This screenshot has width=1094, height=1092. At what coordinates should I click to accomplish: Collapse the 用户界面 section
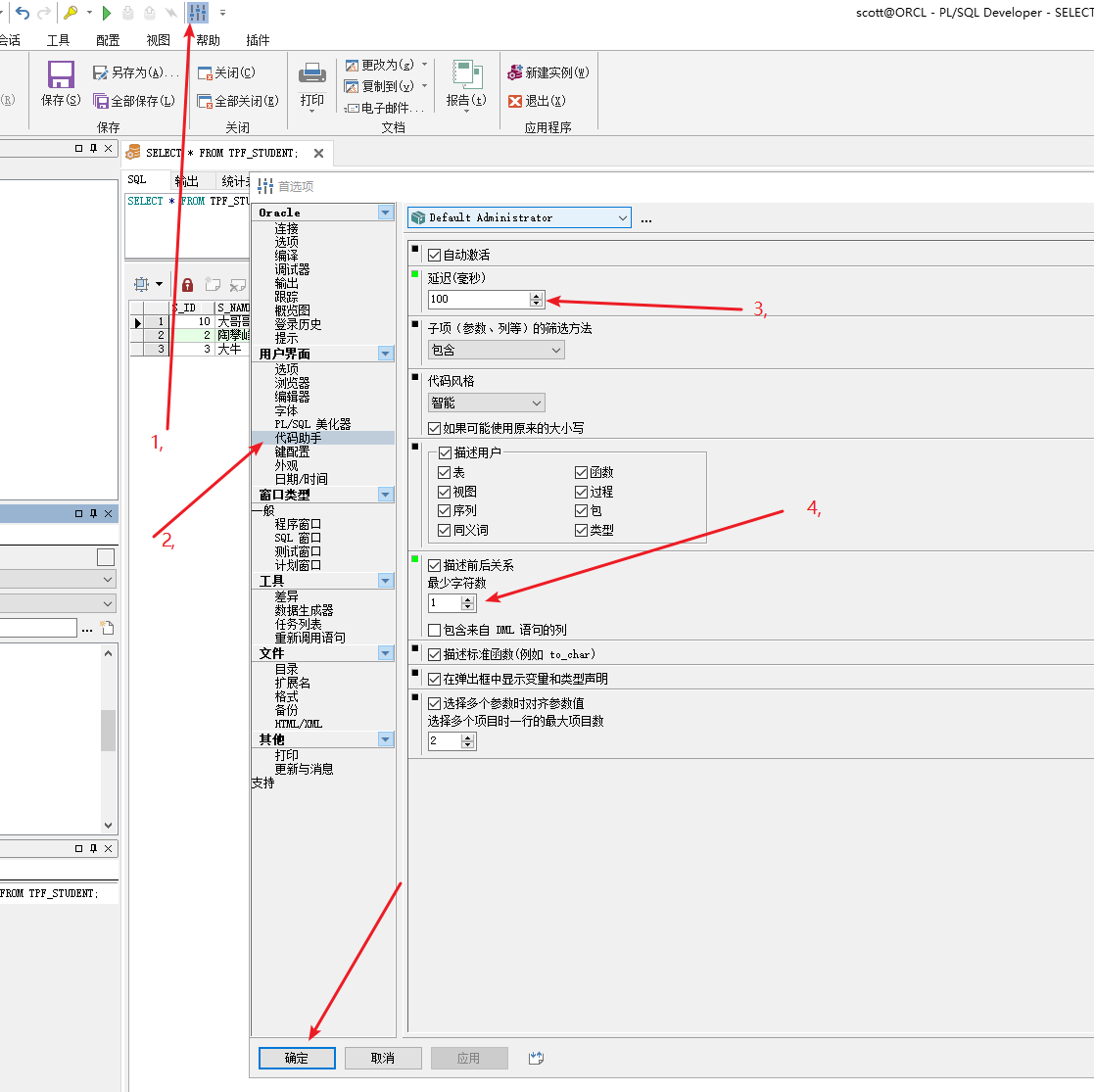pos(385,354)
